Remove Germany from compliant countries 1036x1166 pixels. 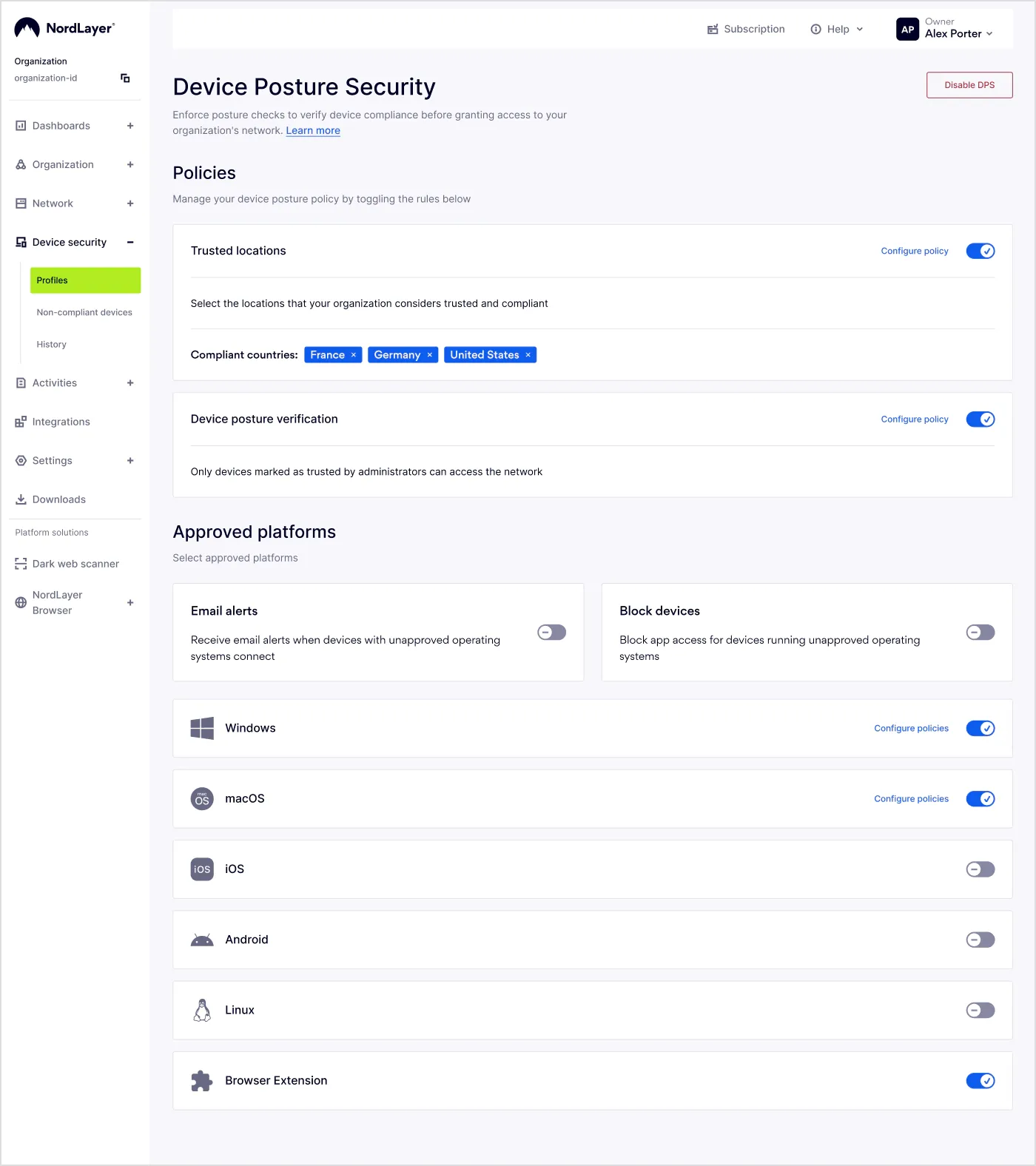point(429,355)
